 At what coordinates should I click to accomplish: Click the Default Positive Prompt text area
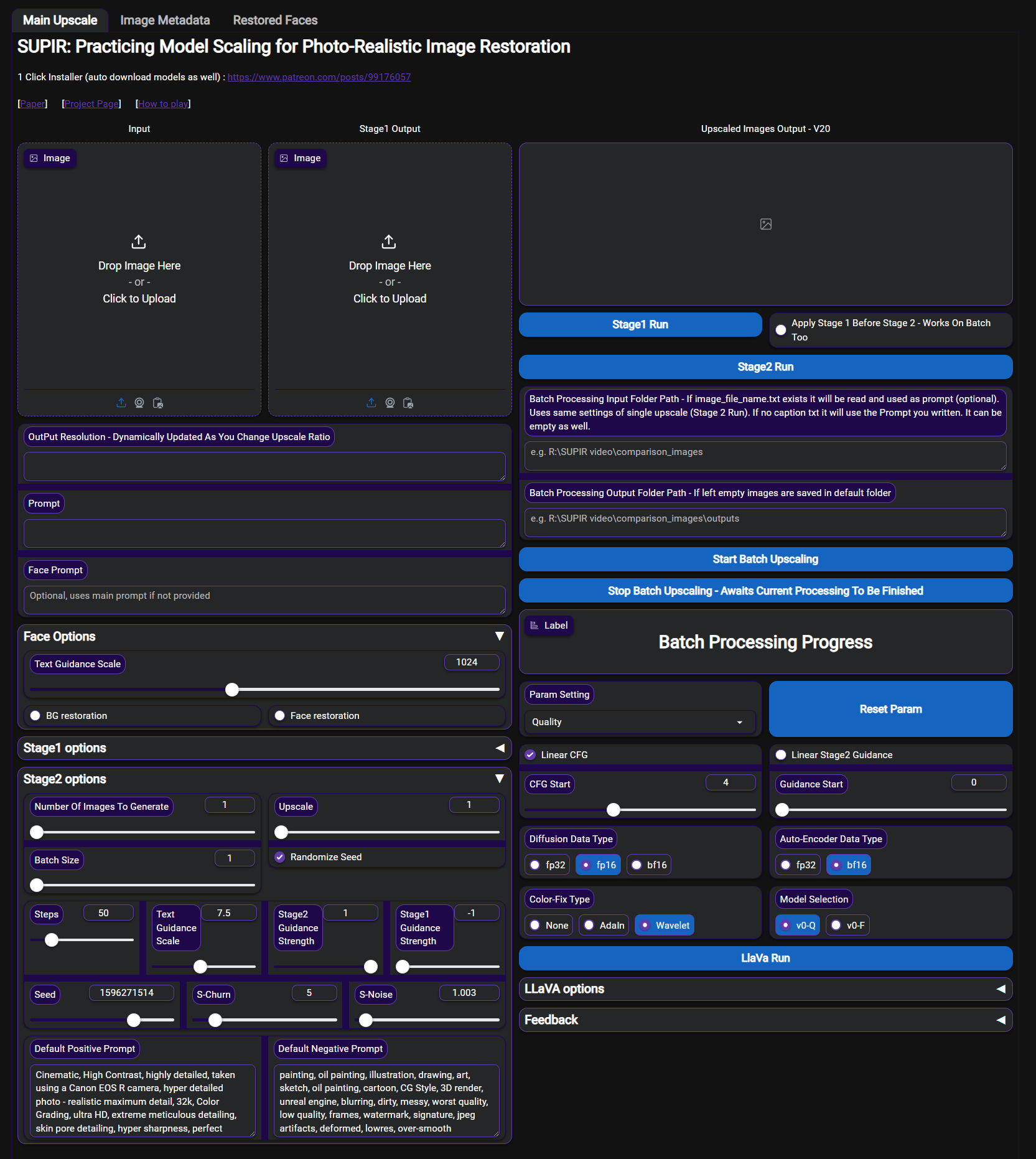coord(142,1101)
